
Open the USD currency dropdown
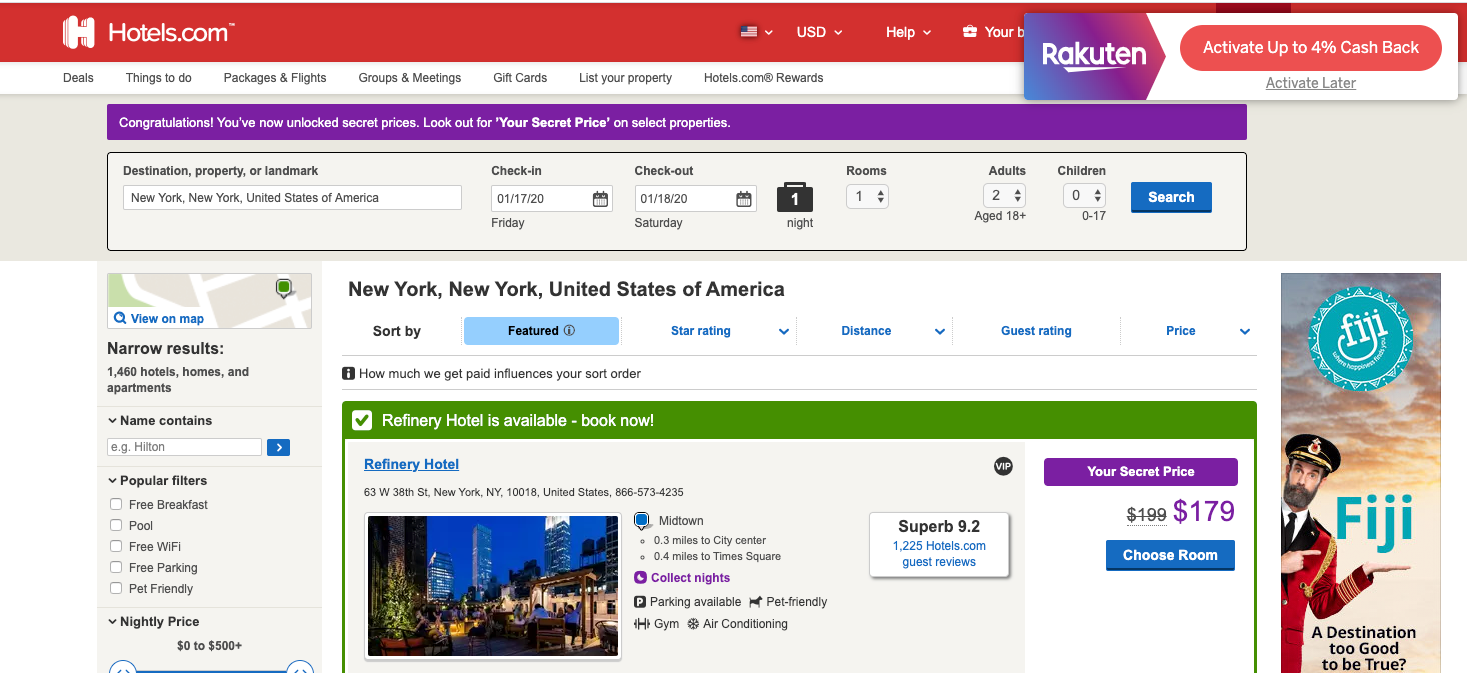click(x=819, y=32)
